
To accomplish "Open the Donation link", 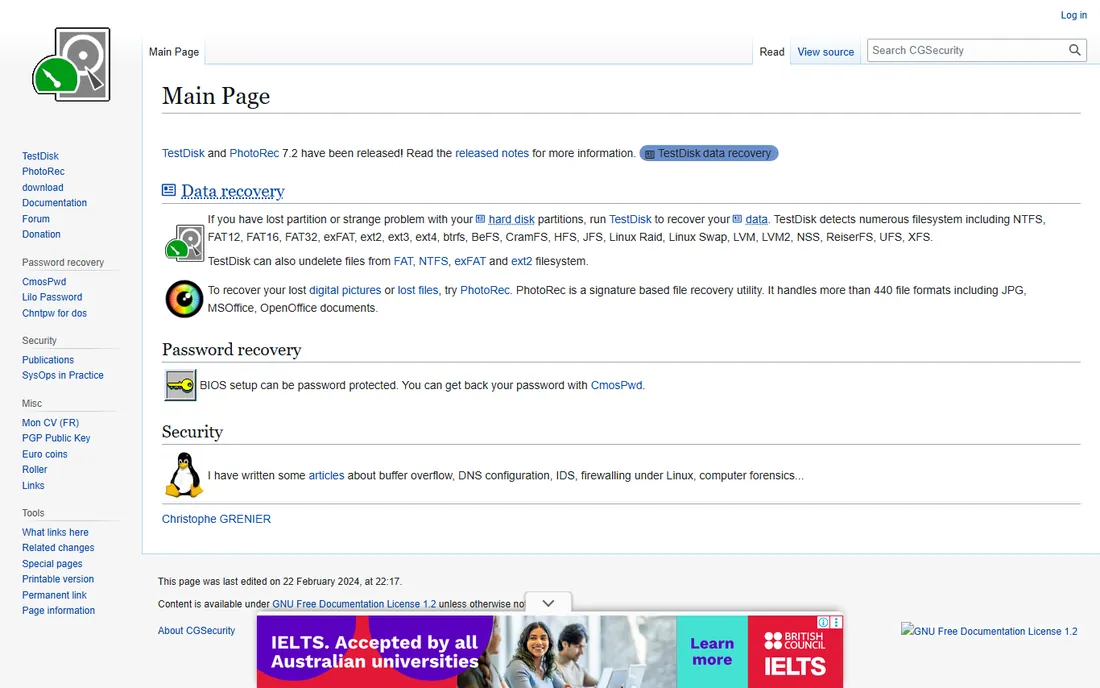I will coord(41,234).
